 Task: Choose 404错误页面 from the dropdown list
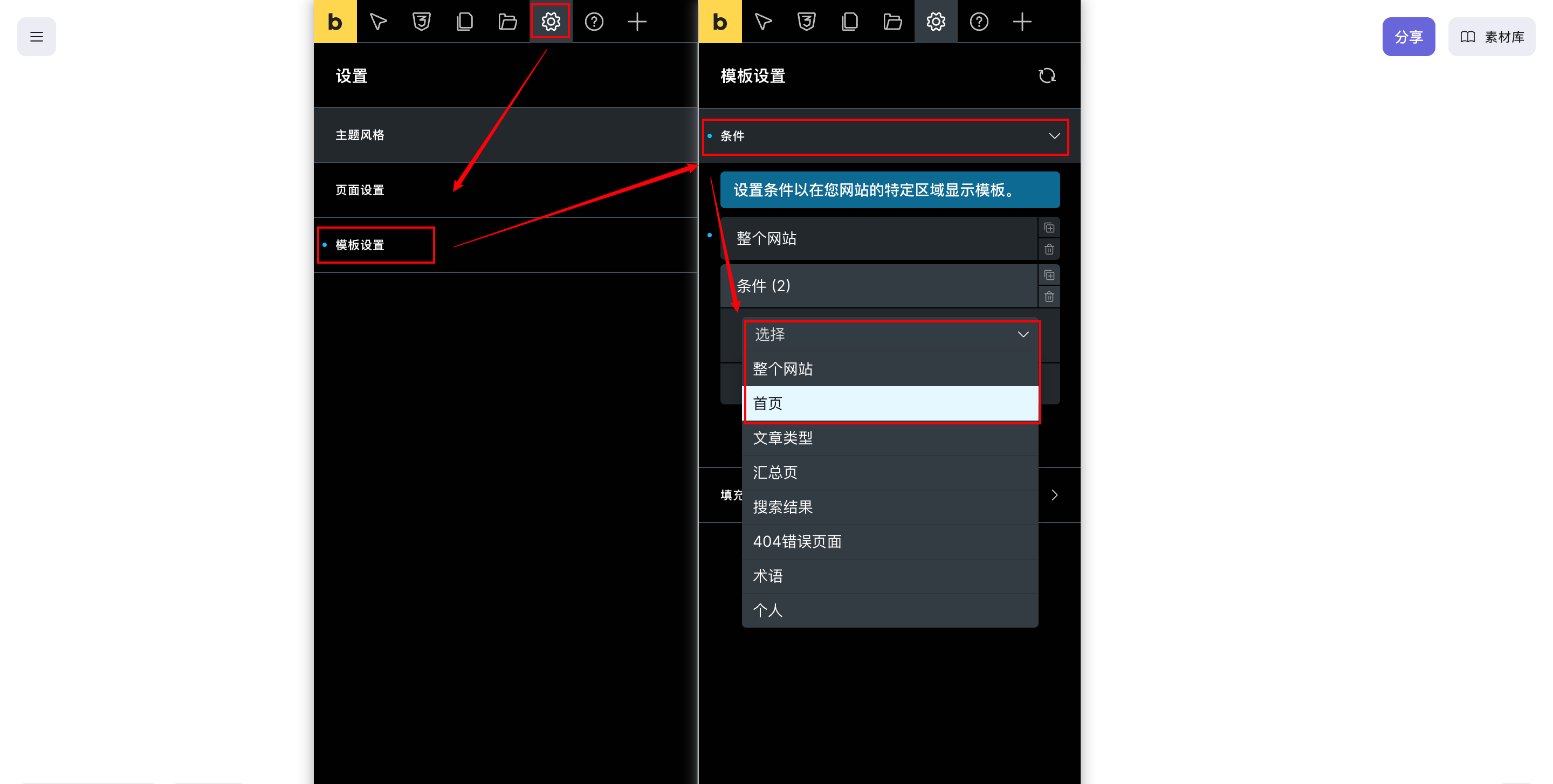tap(890, 541)
